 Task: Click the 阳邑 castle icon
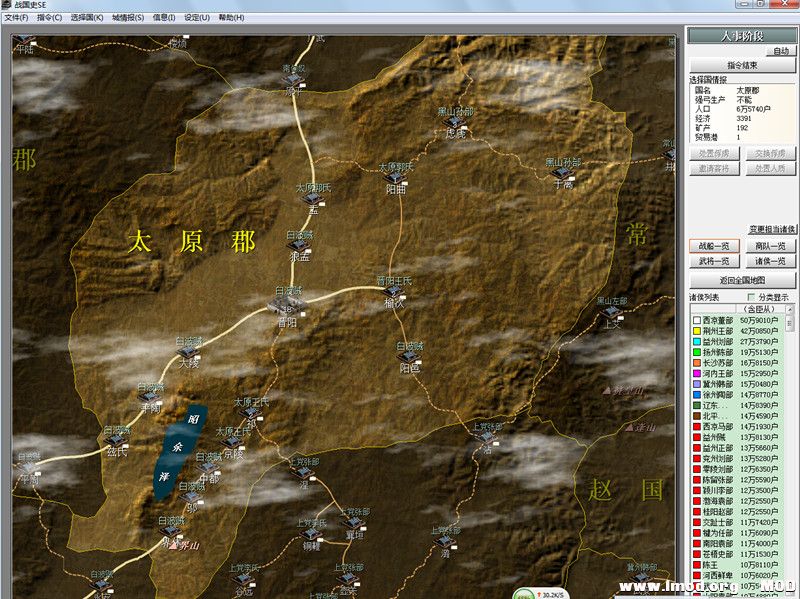[x=408, y=356]
